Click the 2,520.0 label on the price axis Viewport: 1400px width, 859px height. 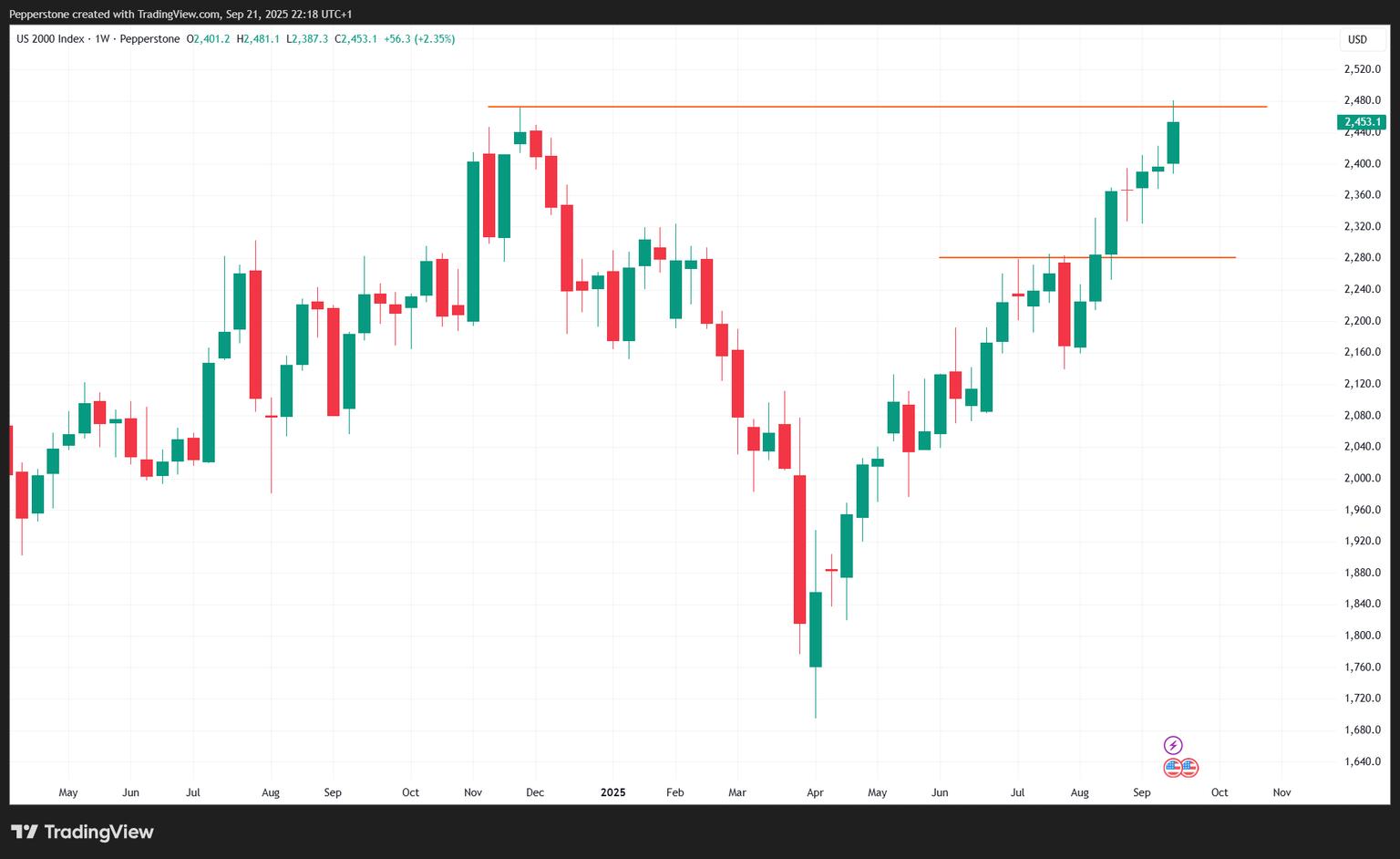[1363, 69]
